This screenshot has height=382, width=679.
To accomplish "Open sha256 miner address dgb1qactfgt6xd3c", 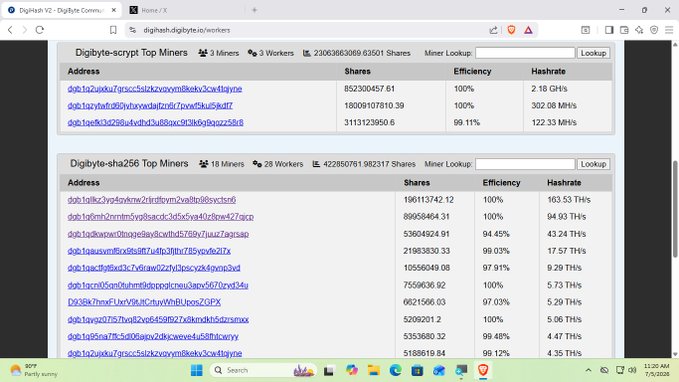I will (154, 268).
